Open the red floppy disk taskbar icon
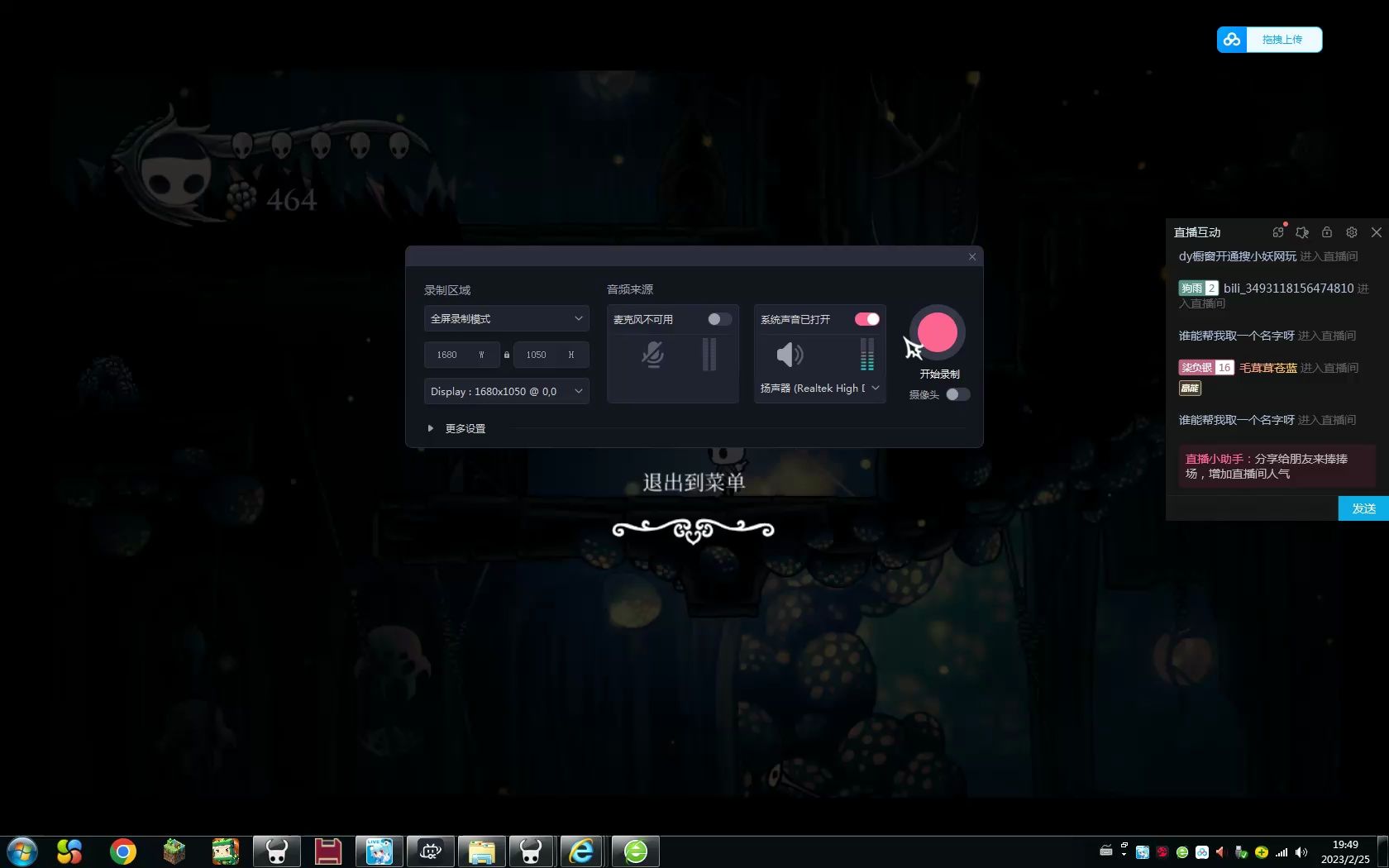 coord(327,851)
